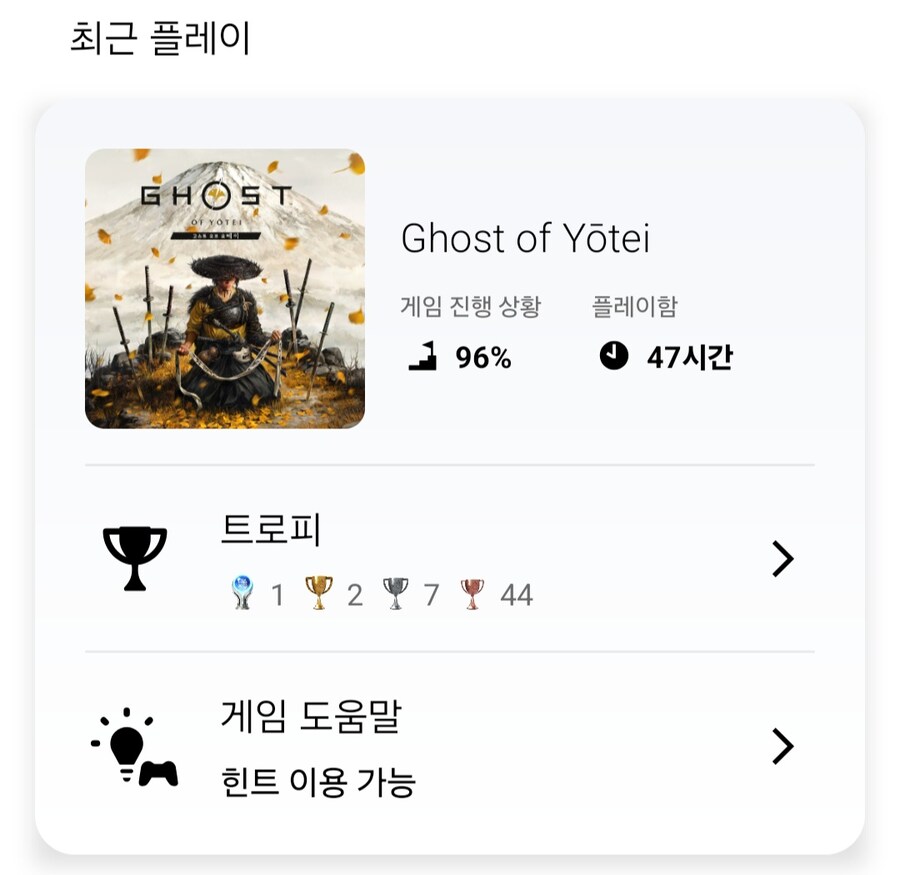This screenshot has height=875, width=900.
Task: Open the Ghost of Yōtei cover art
Action: point(225,288)
